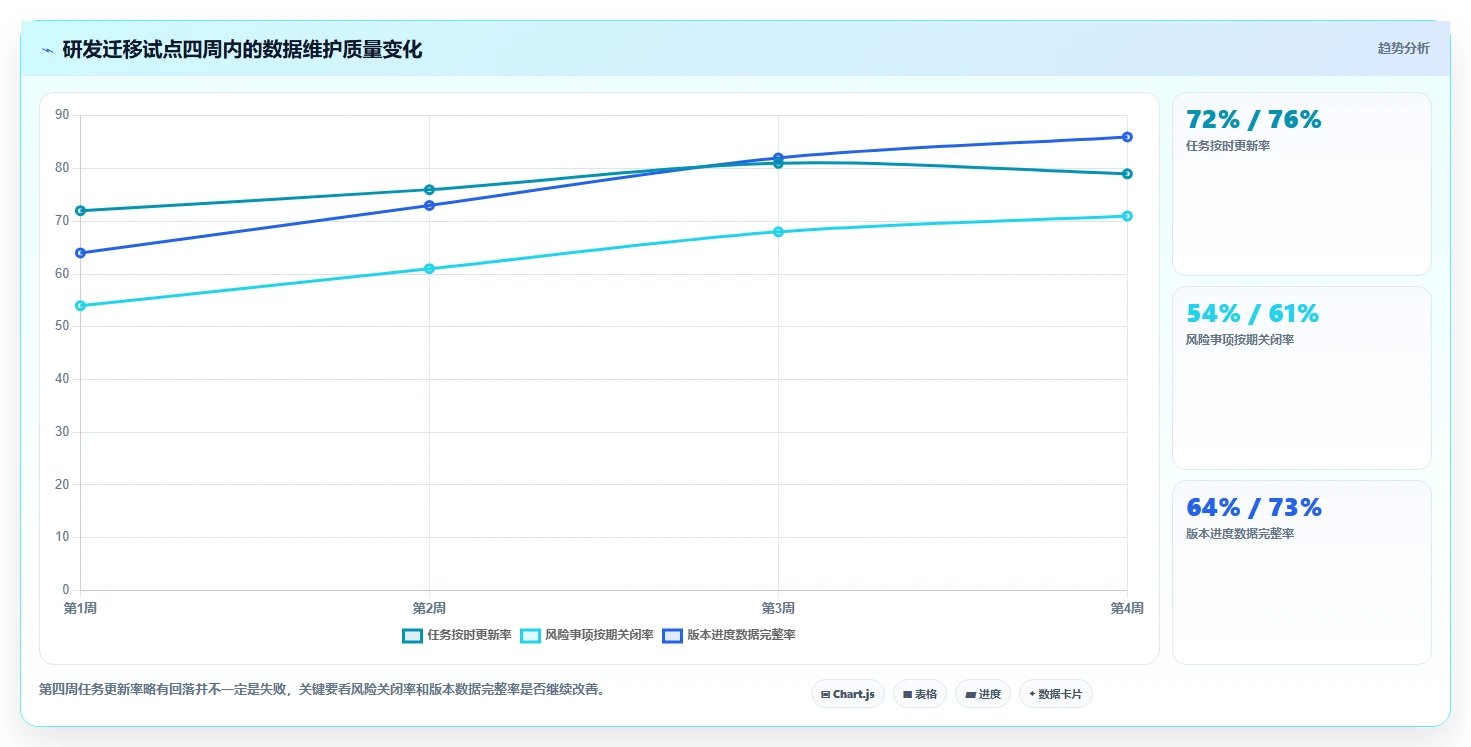Click the 版本进度数据完整率 legend color box

coord(672,636)
